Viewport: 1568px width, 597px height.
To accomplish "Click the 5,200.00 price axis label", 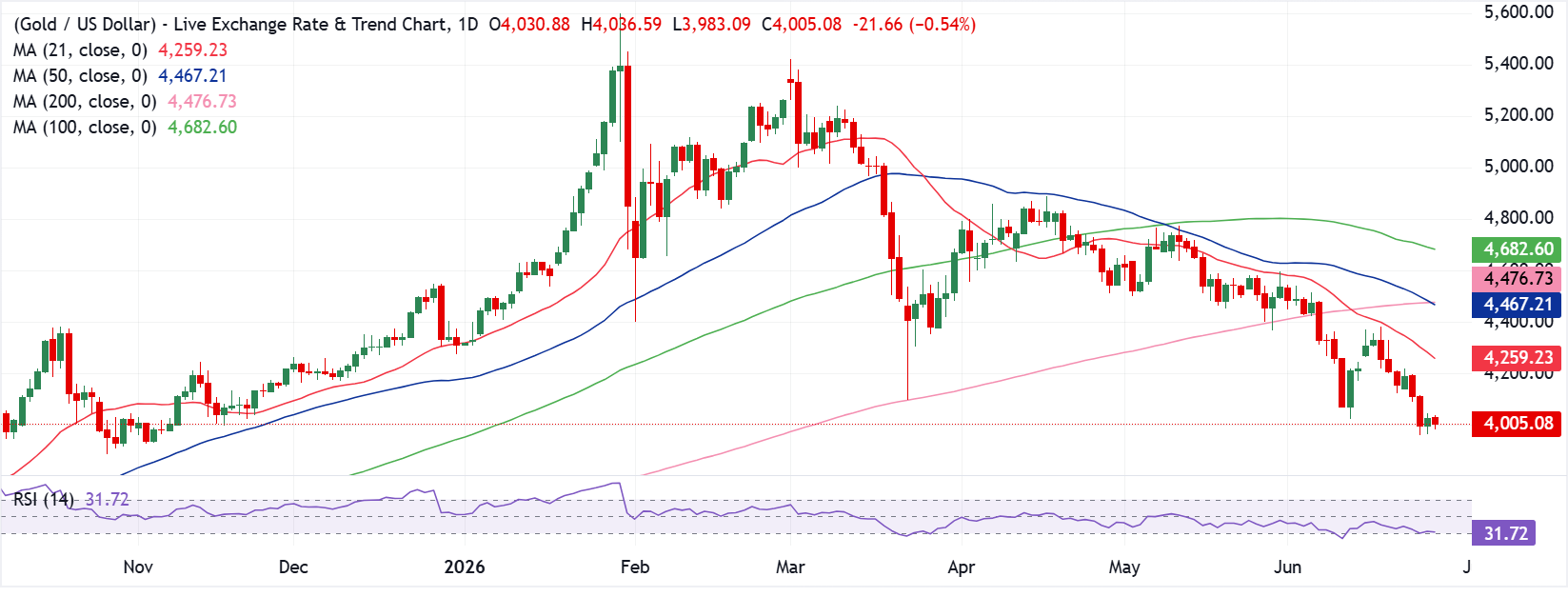I will [1519, 115].
